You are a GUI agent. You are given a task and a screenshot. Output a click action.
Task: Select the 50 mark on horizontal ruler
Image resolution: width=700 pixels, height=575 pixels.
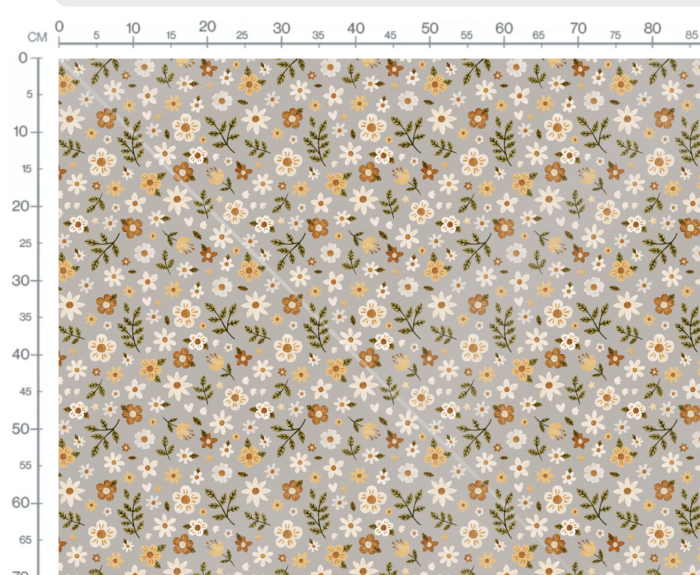click(x=430, y=29)
